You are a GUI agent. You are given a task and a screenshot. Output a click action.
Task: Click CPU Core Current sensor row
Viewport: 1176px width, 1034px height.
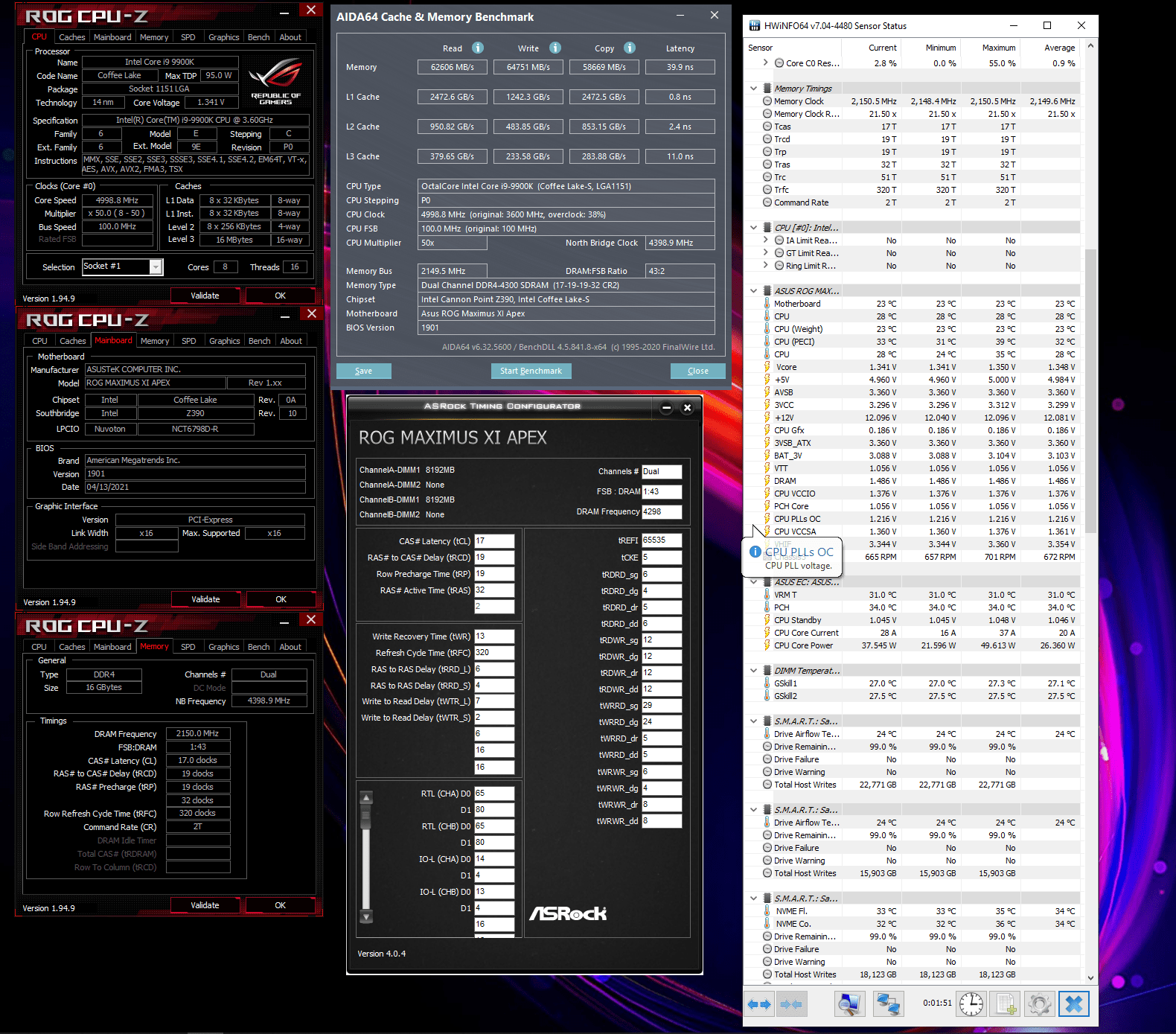[x=912, y=633]
